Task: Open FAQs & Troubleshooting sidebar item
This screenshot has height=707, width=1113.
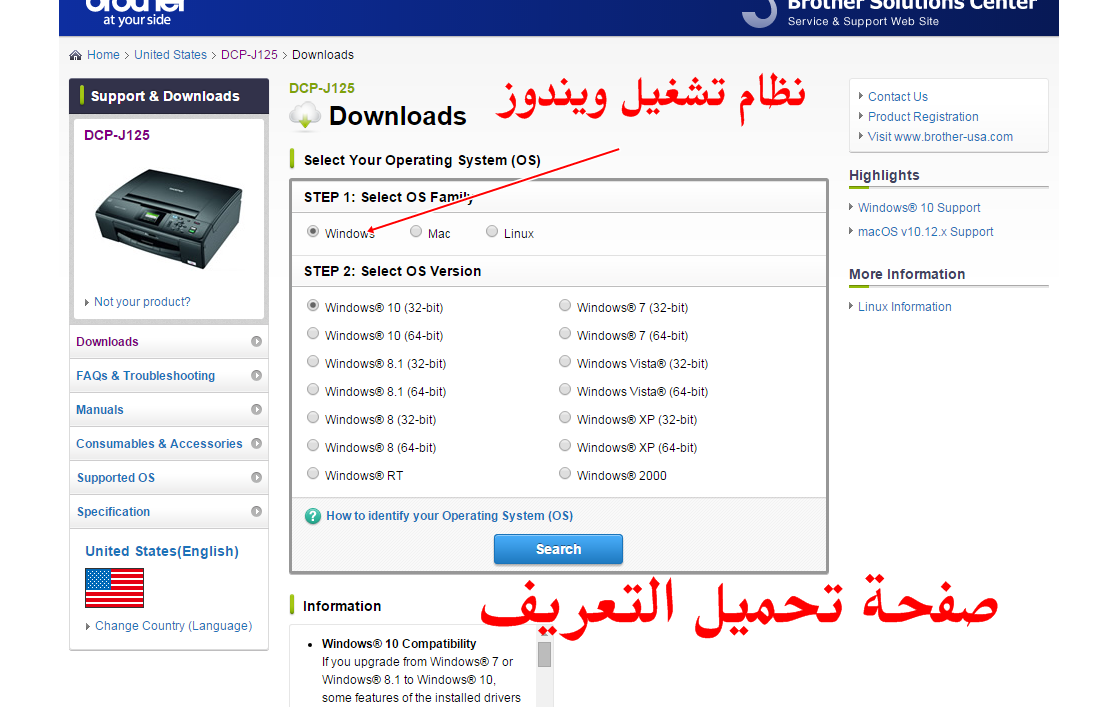Action: click(169, 376)
